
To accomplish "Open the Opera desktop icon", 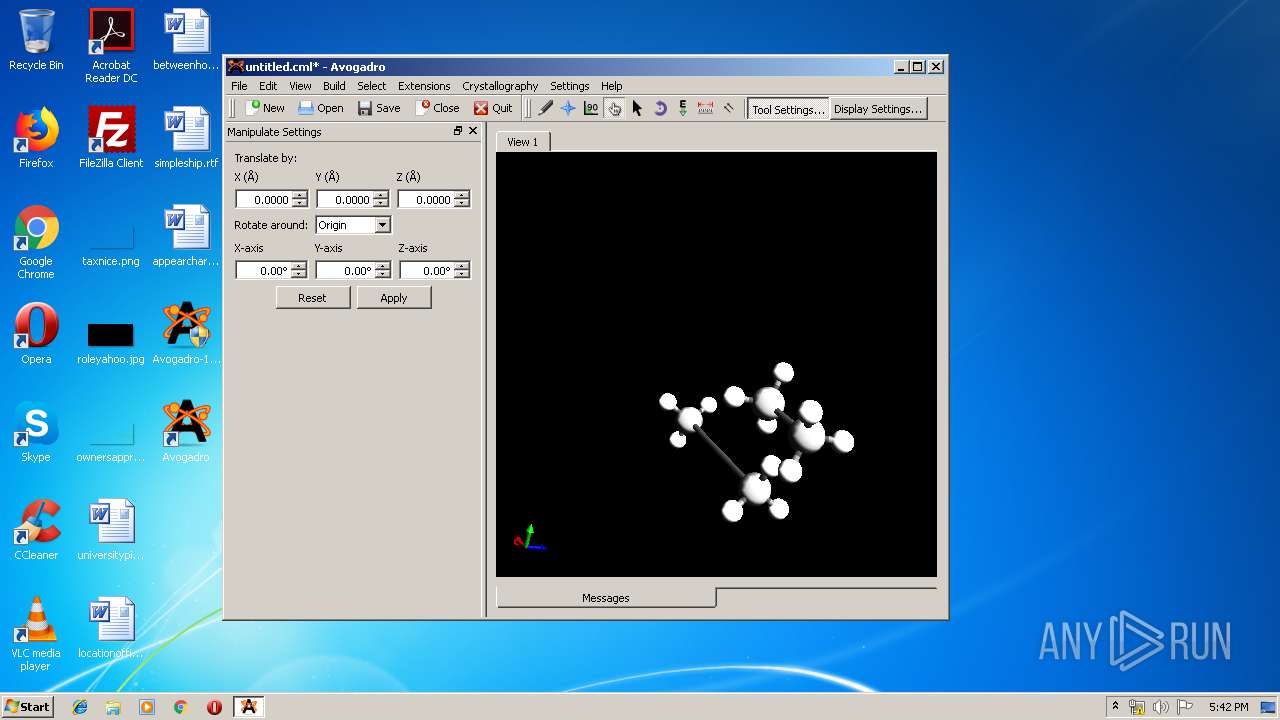I will click(36, 334).
